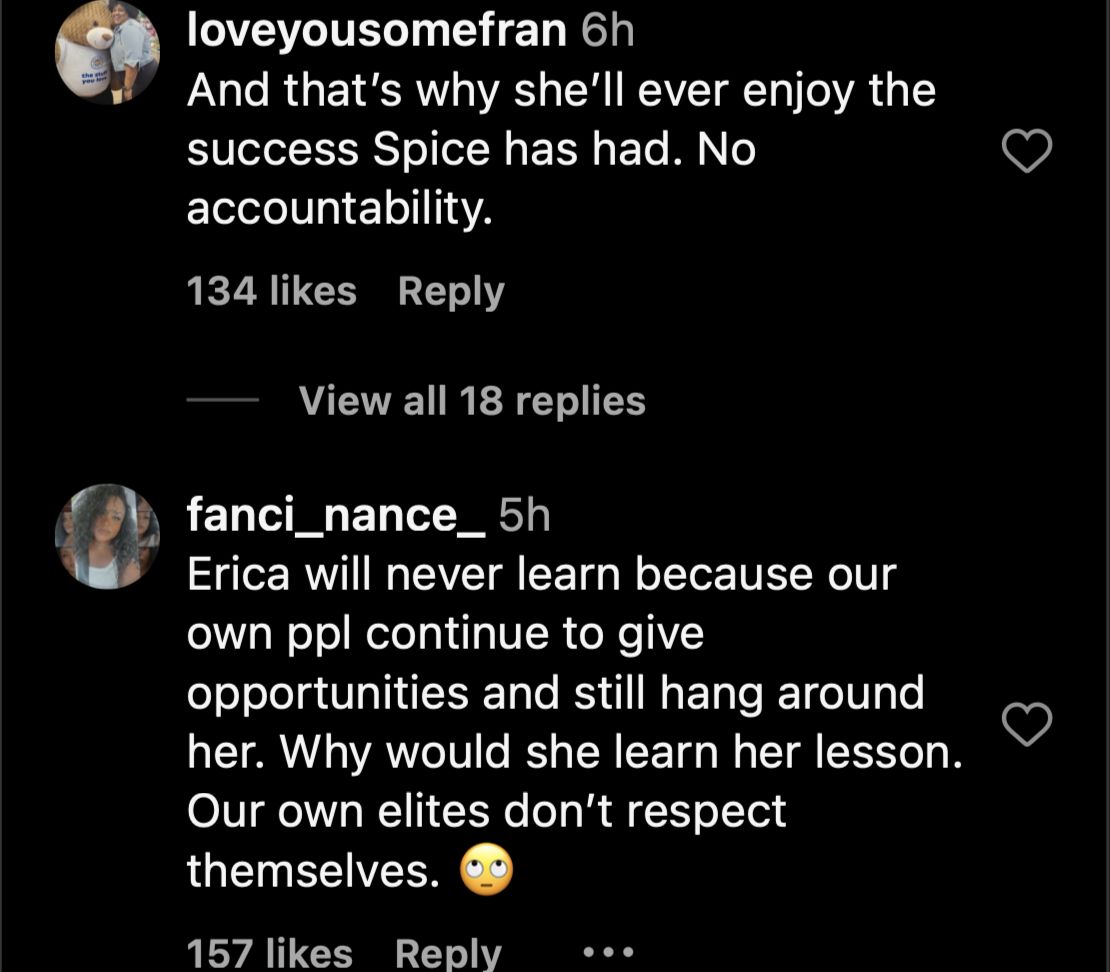Open the fanci_nance_ username link
The height and width of the screenshot is (972, 1110).
coord(336,516)
